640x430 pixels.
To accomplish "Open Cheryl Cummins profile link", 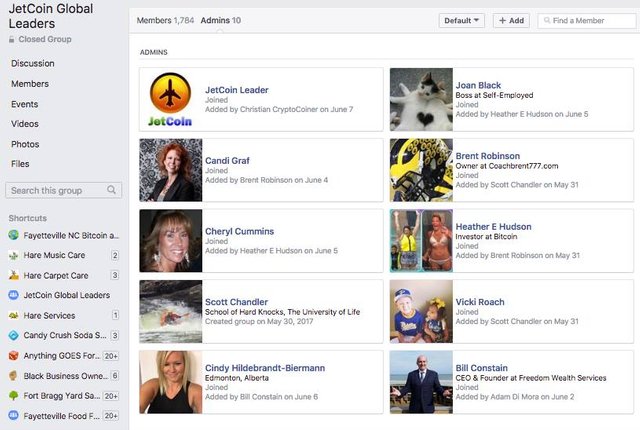I will [x=239, y=231].
